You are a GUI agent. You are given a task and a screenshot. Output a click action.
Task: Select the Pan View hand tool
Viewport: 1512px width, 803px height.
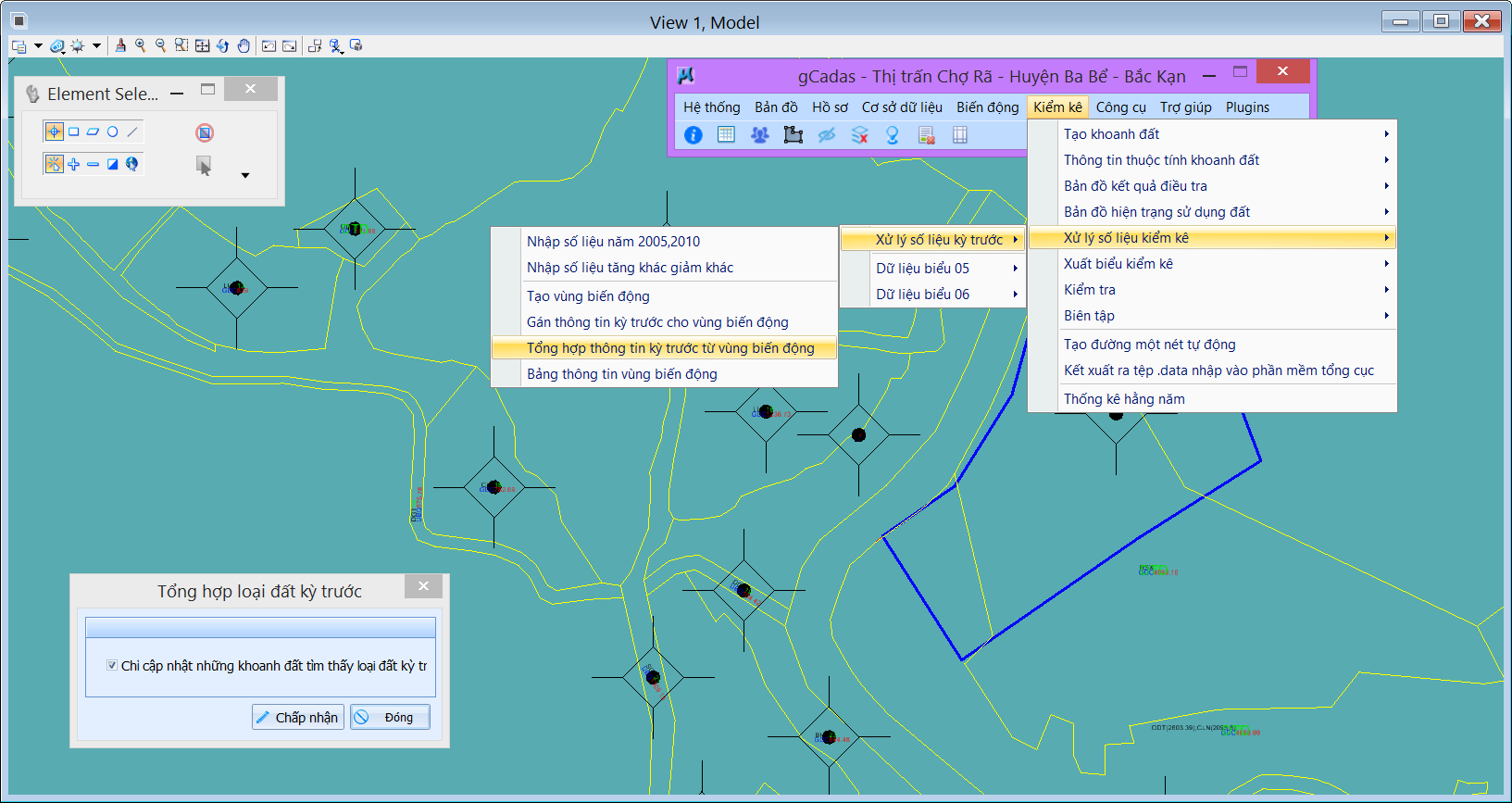[244, 45]
